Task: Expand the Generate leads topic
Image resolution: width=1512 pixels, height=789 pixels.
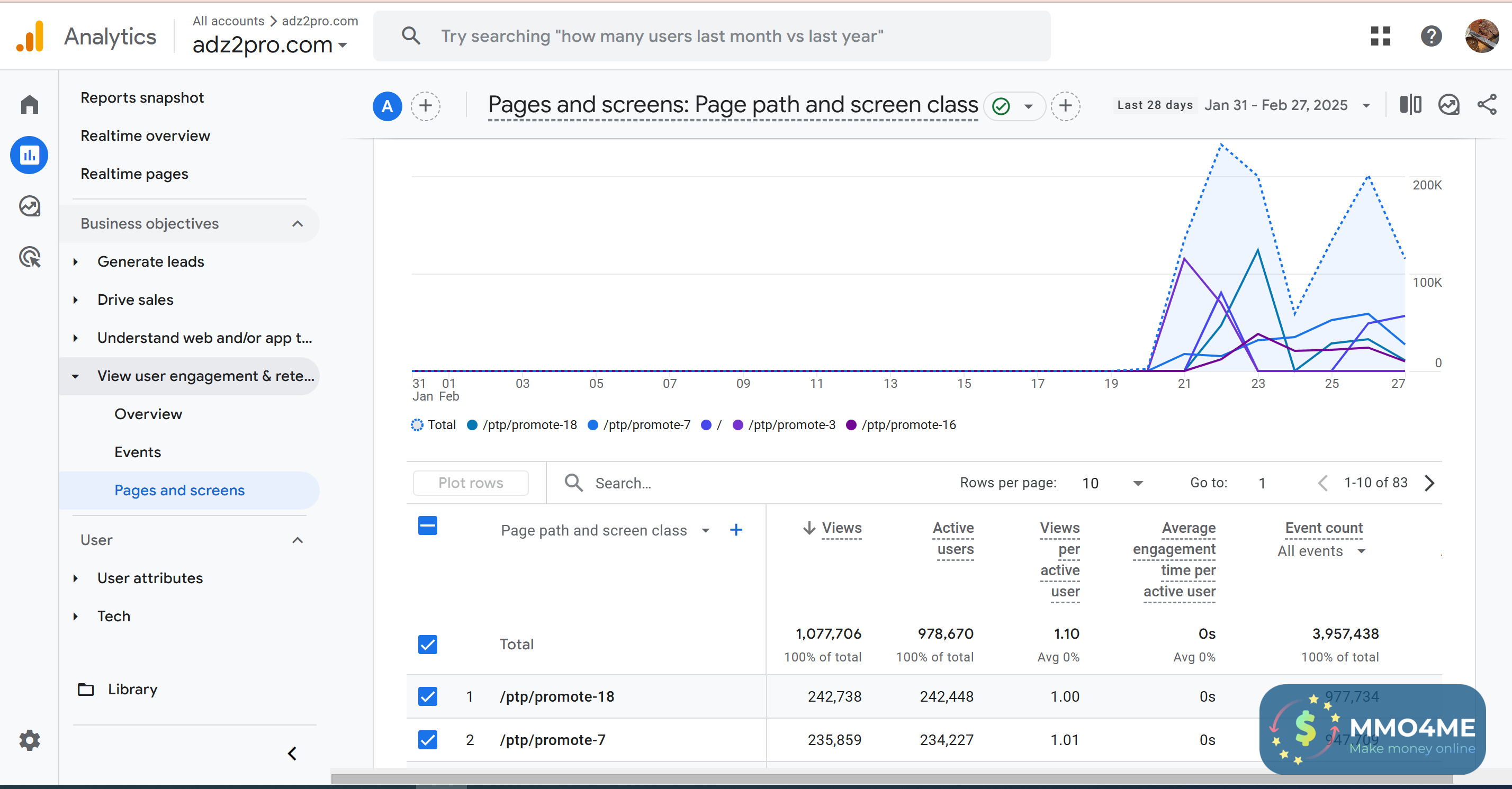Action: click(x=75, y=261)
